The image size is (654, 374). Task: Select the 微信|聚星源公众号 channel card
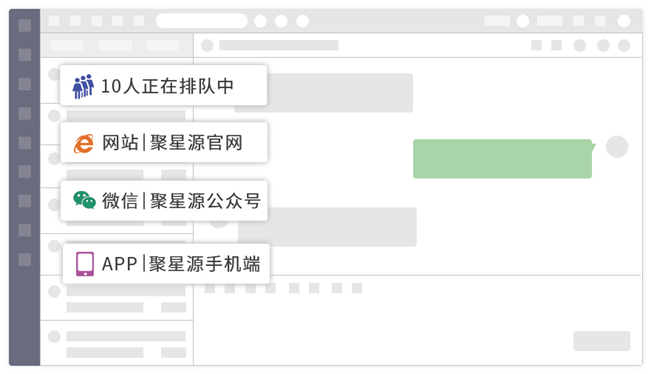click(x=164, y=201)
